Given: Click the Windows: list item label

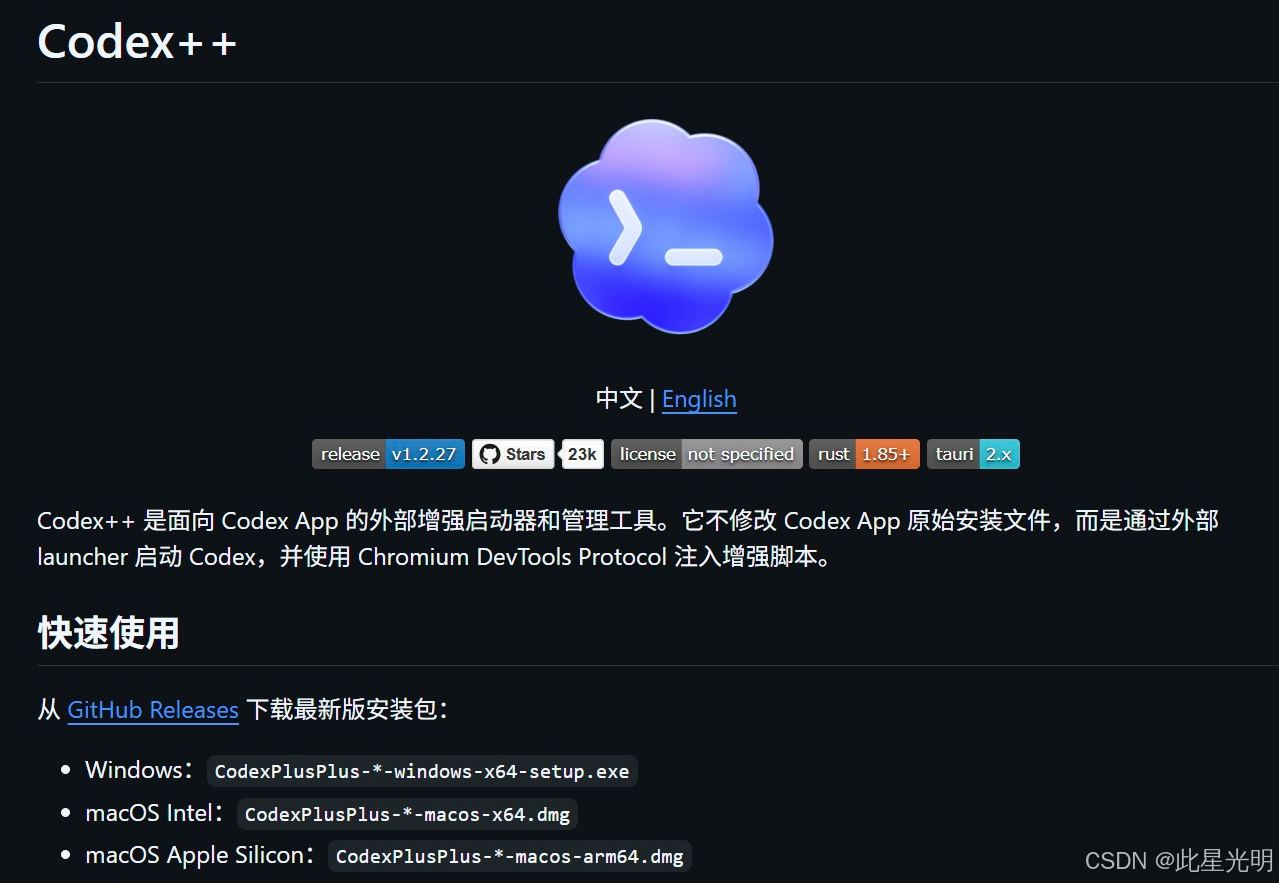Looking at the screenshot, I should click(x=139, y=770).
